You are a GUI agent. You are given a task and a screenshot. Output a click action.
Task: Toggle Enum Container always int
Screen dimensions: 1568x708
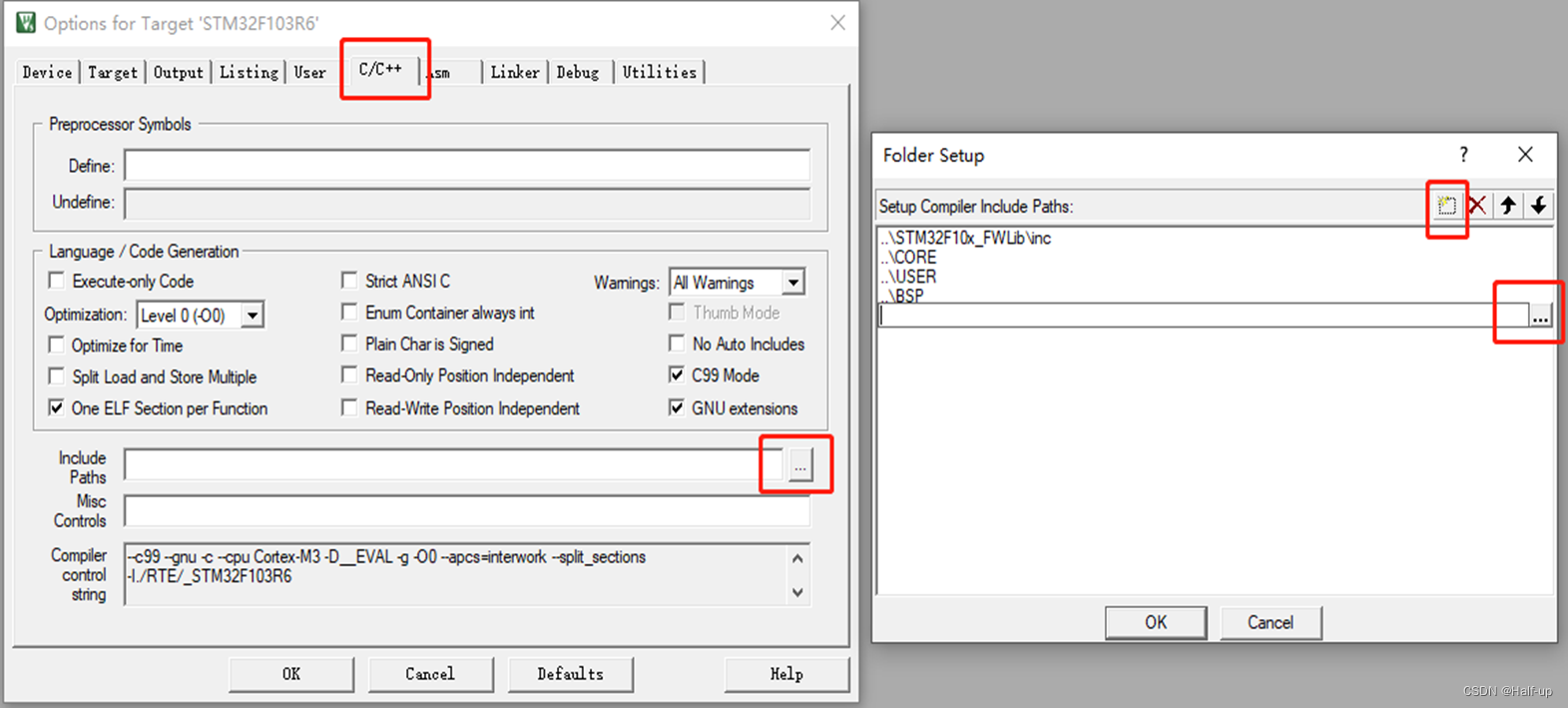[349, 313]
